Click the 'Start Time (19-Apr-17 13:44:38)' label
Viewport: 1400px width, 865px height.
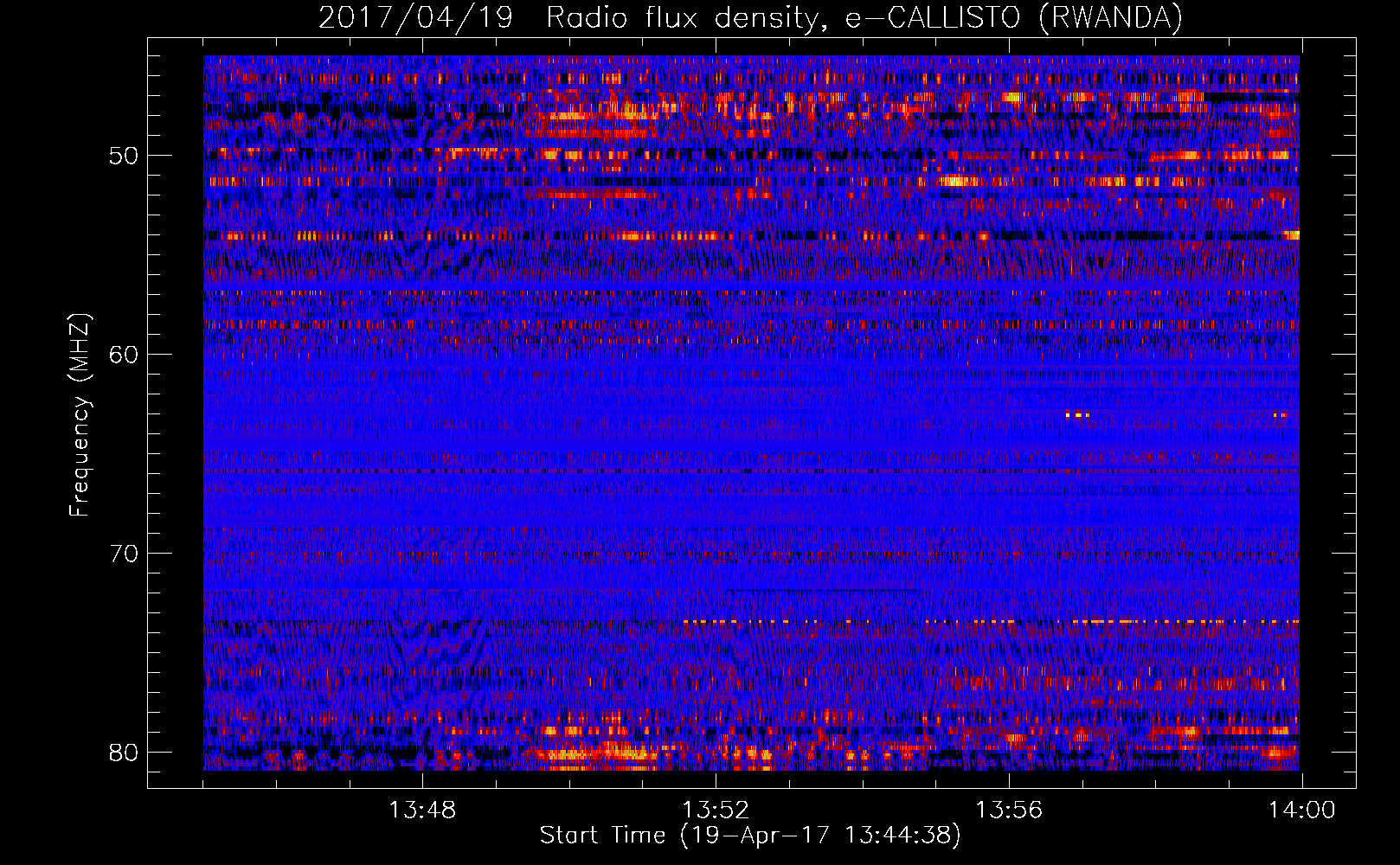tap(750, 836)
